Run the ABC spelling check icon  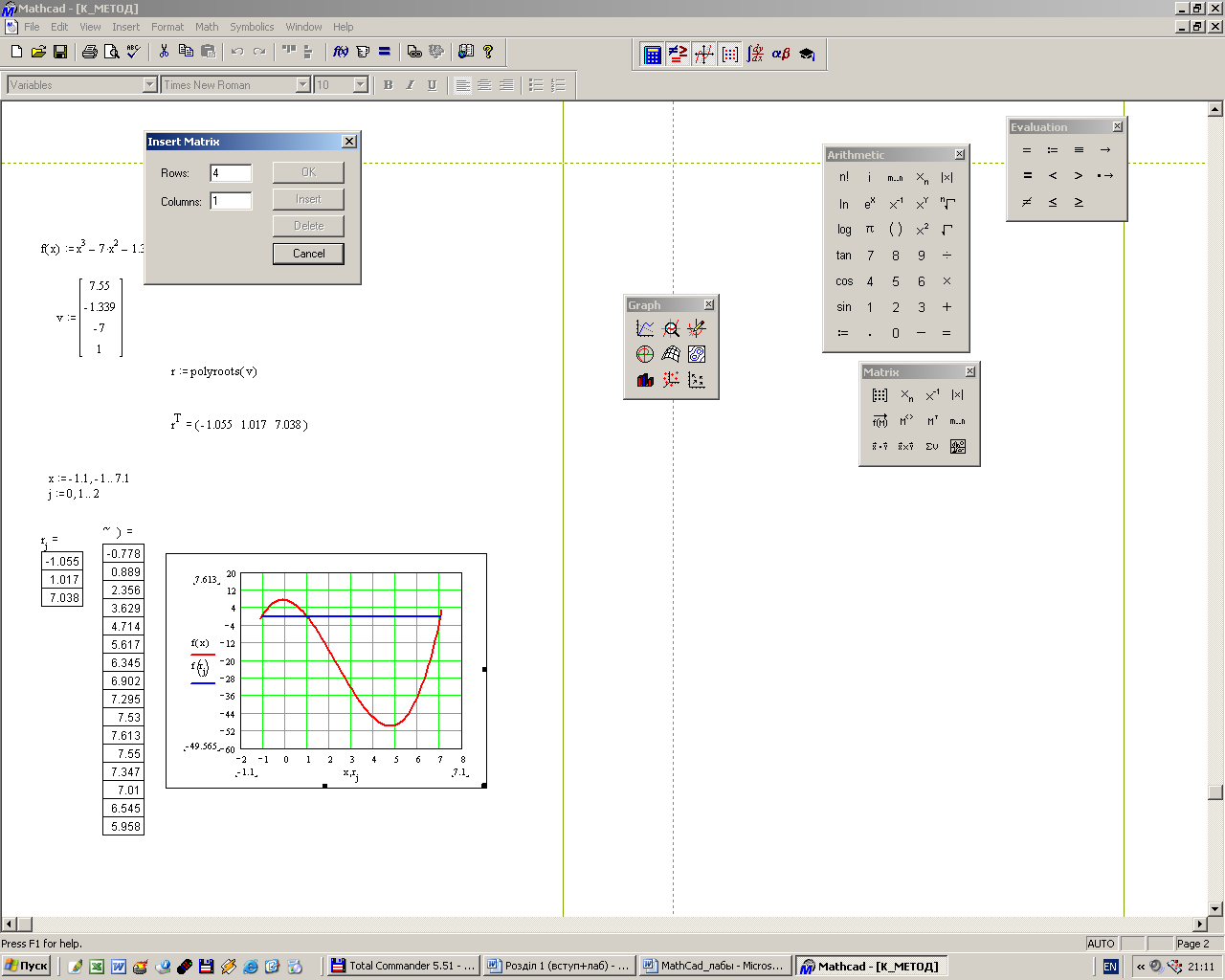(134, 52)
